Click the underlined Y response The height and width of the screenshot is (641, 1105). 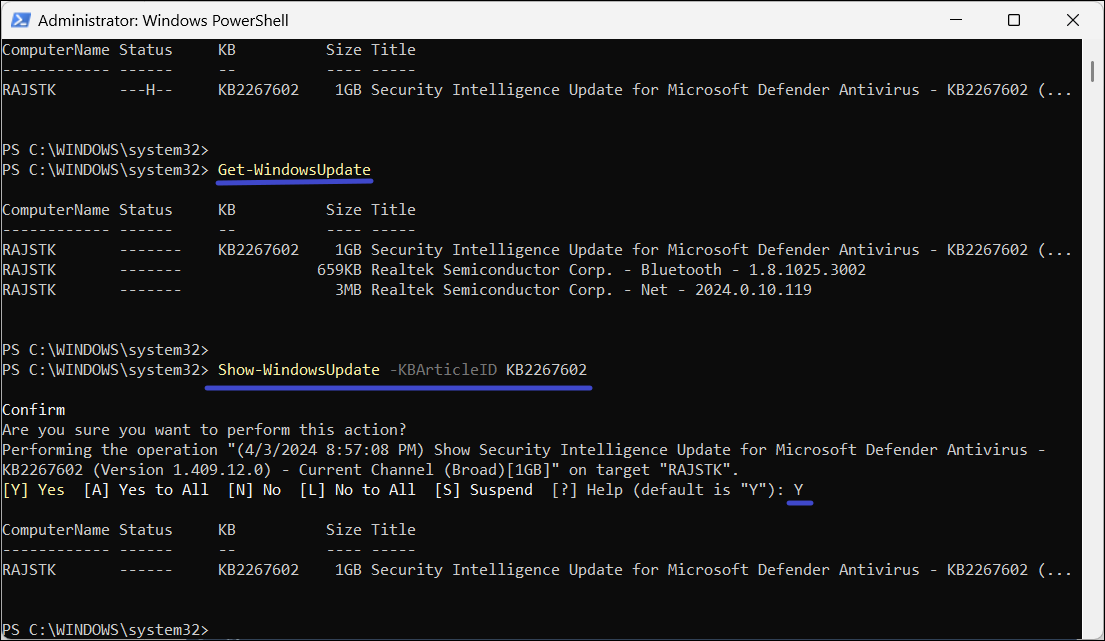798,490
